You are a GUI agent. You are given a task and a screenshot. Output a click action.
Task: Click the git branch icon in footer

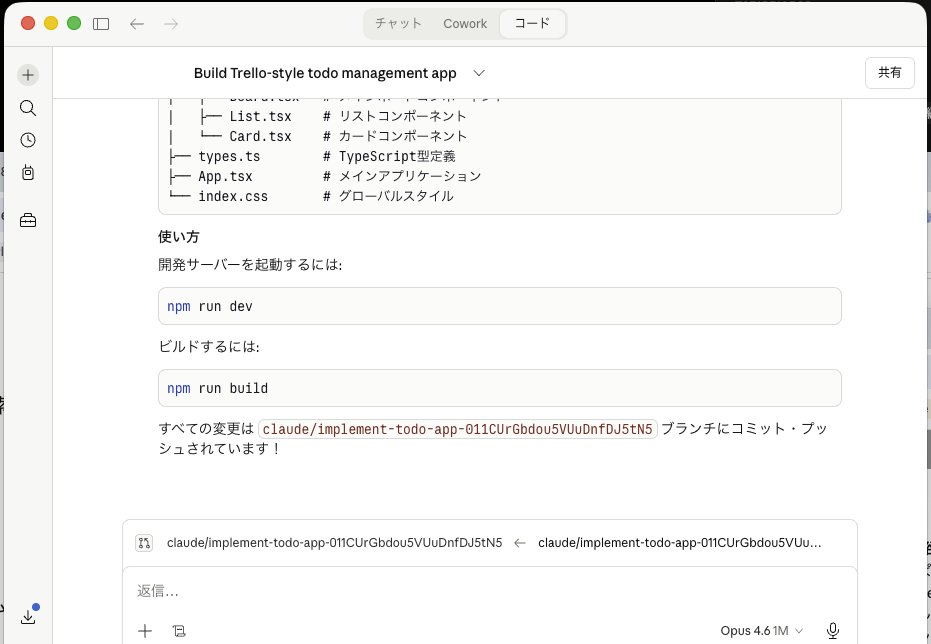144,543
